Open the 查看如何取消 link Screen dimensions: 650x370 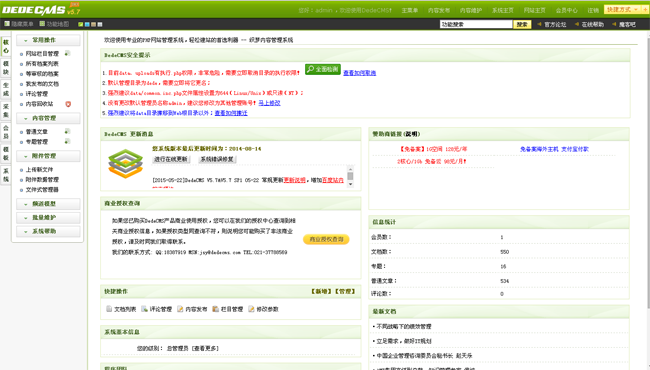[x=359, y=73]
